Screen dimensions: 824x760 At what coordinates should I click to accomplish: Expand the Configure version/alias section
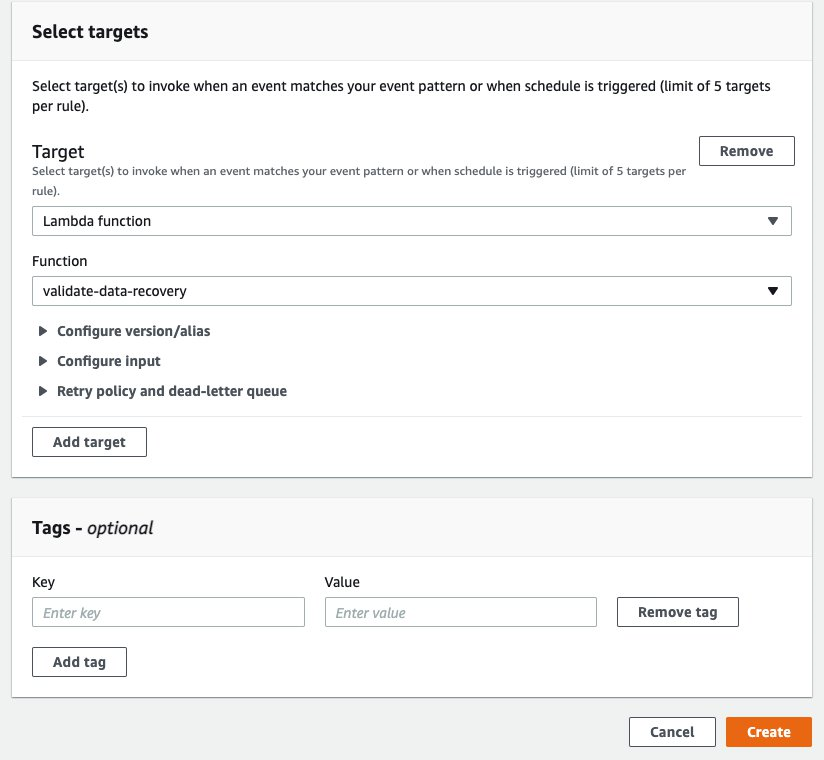click(135, 331)
